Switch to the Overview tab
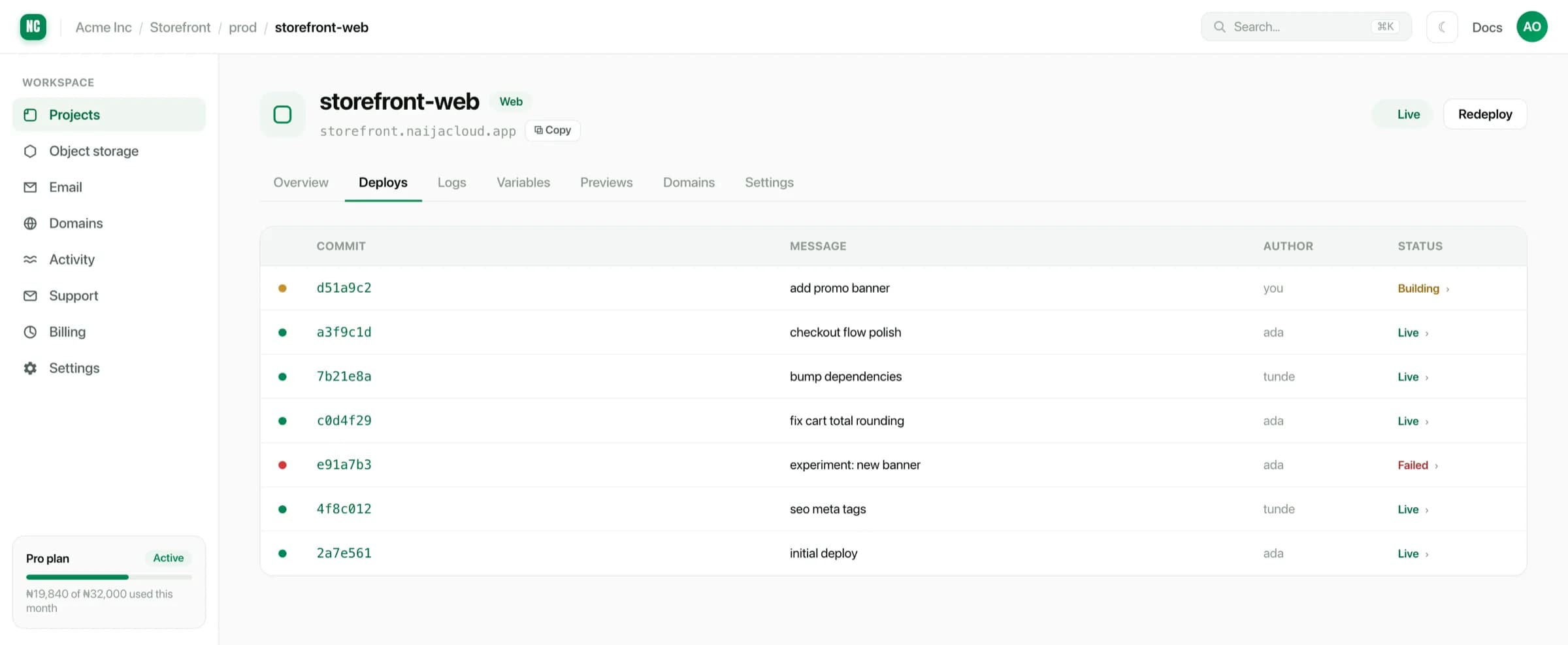1568x645 pixels. [x=301, y=182]
